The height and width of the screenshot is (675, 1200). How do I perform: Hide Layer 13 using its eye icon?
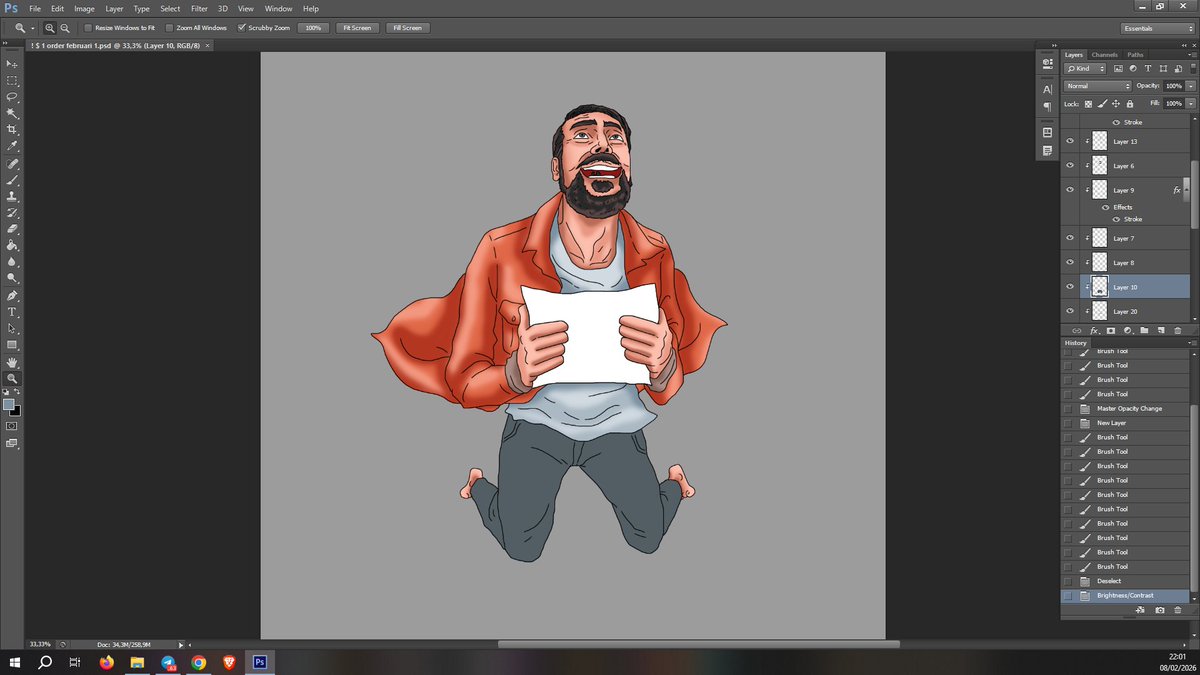[1070, 142]
